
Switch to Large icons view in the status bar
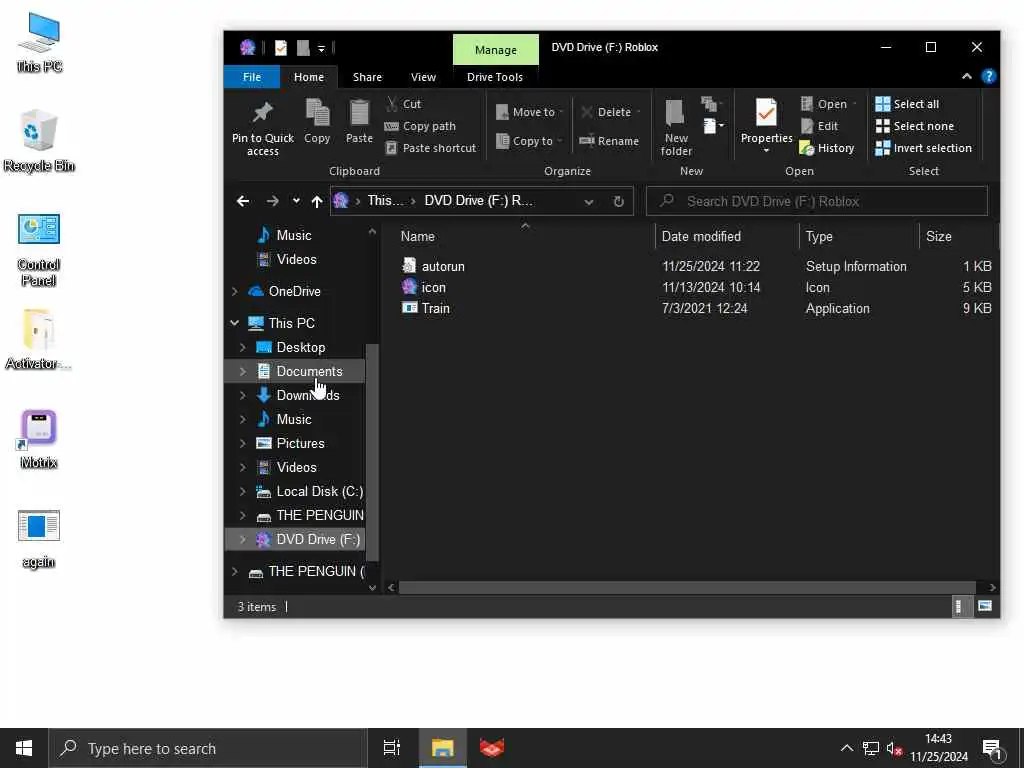click(x=985, y=607)
